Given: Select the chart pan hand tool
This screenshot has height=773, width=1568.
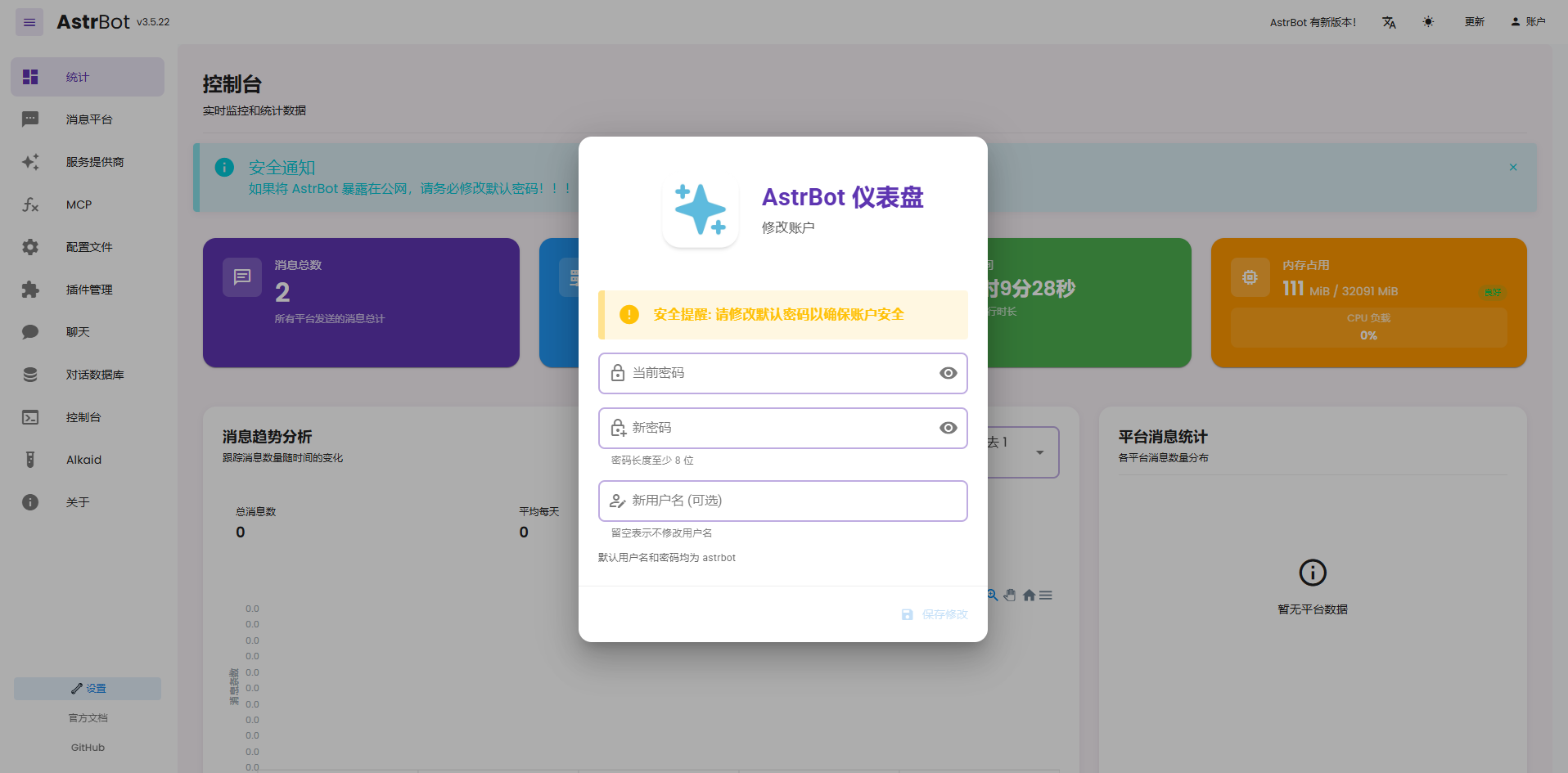Looking at the screenshot, I should (x=1010, y=595).
